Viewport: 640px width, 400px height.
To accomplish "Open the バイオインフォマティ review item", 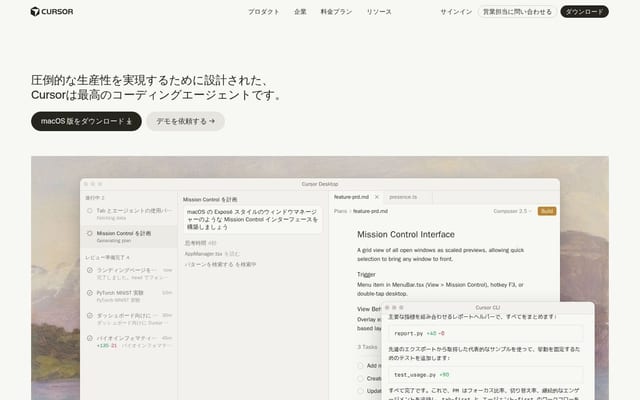I will 129,342.
